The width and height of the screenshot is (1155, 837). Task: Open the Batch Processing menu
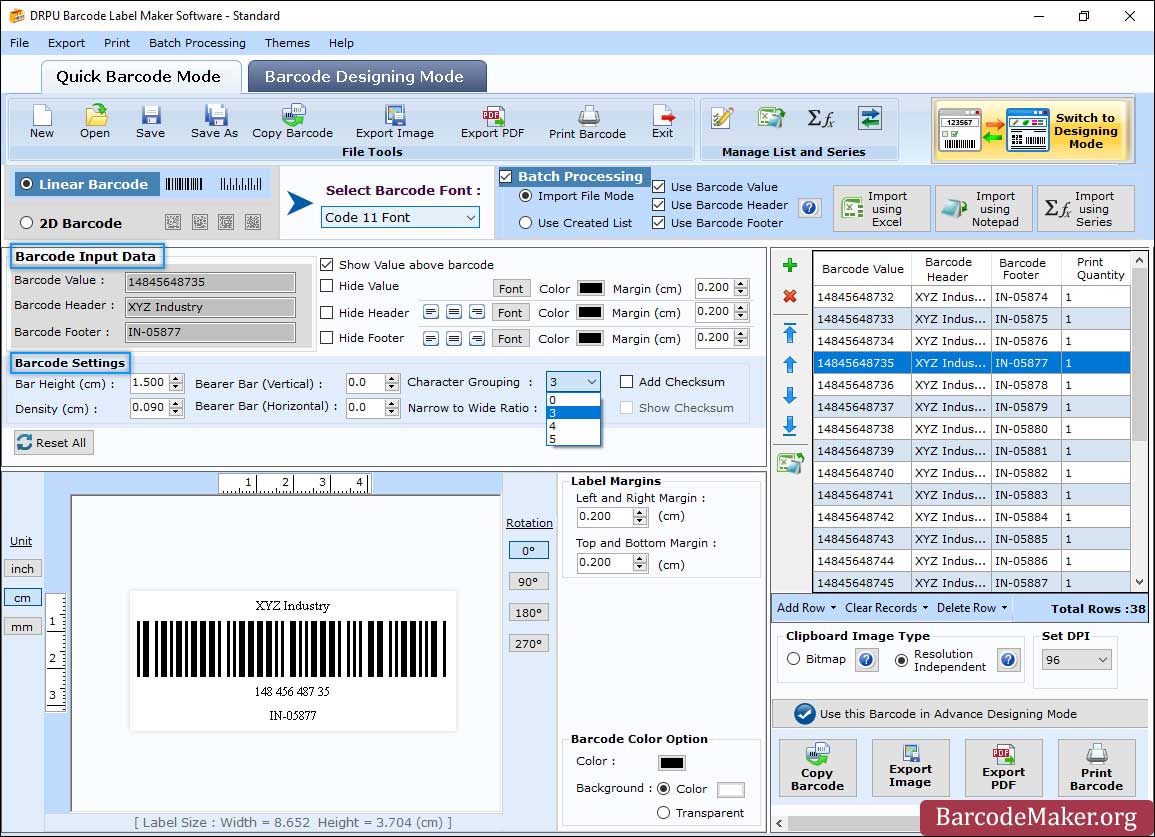(197, 43)
